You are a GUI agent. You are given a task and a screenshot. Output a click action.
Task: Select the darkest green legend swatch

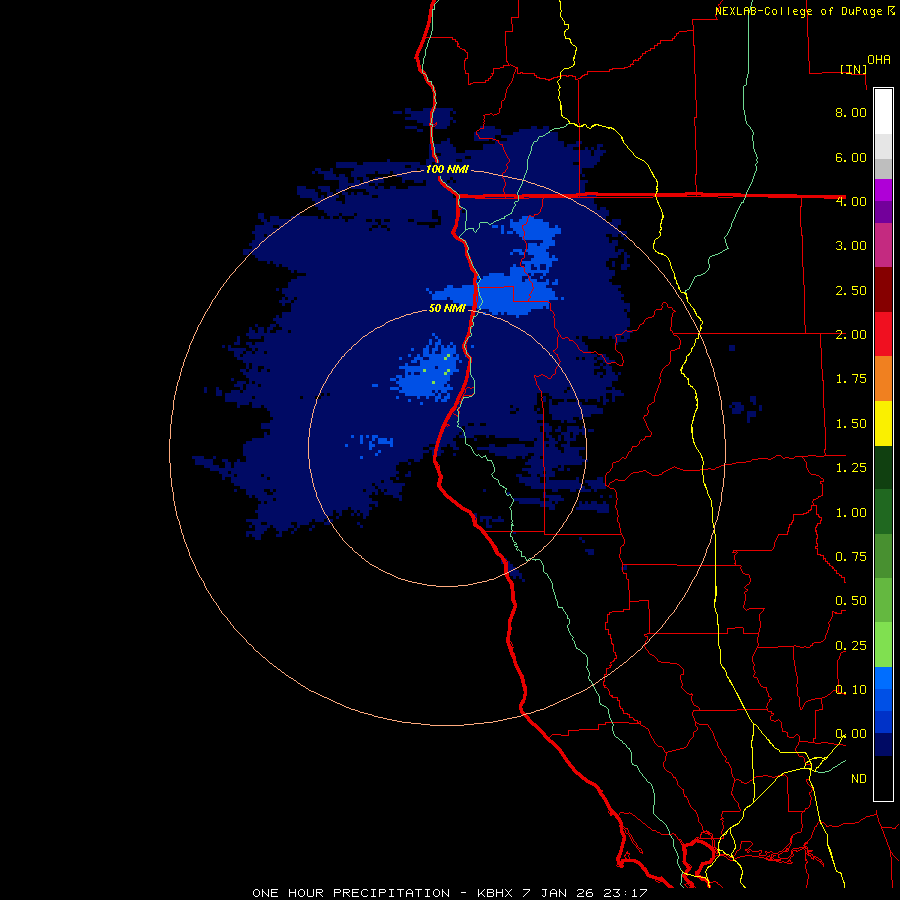(x=883, y=467)
